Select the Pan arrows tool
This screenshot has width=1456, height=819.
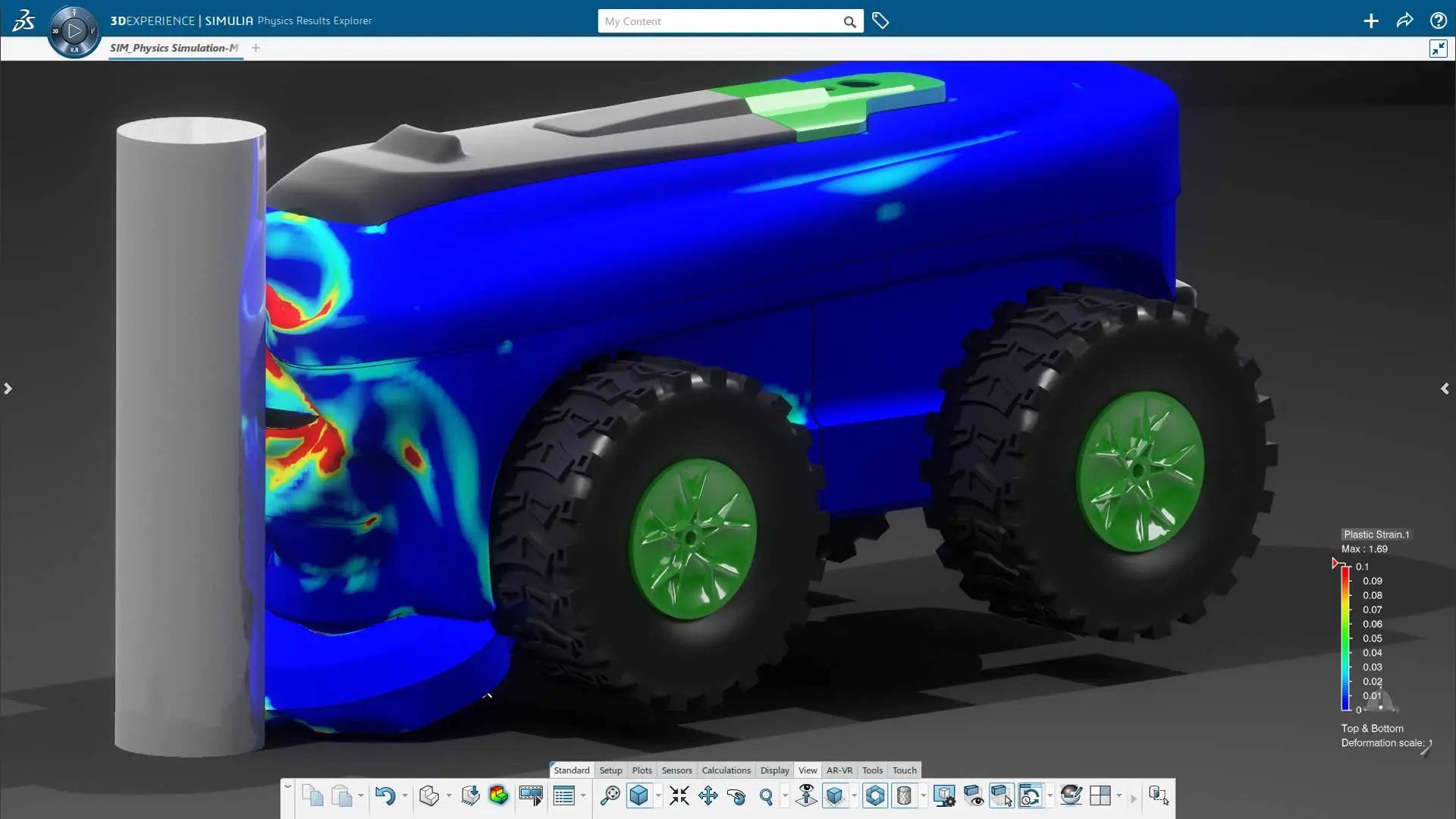pyautogui.click(x=708, y=795)
